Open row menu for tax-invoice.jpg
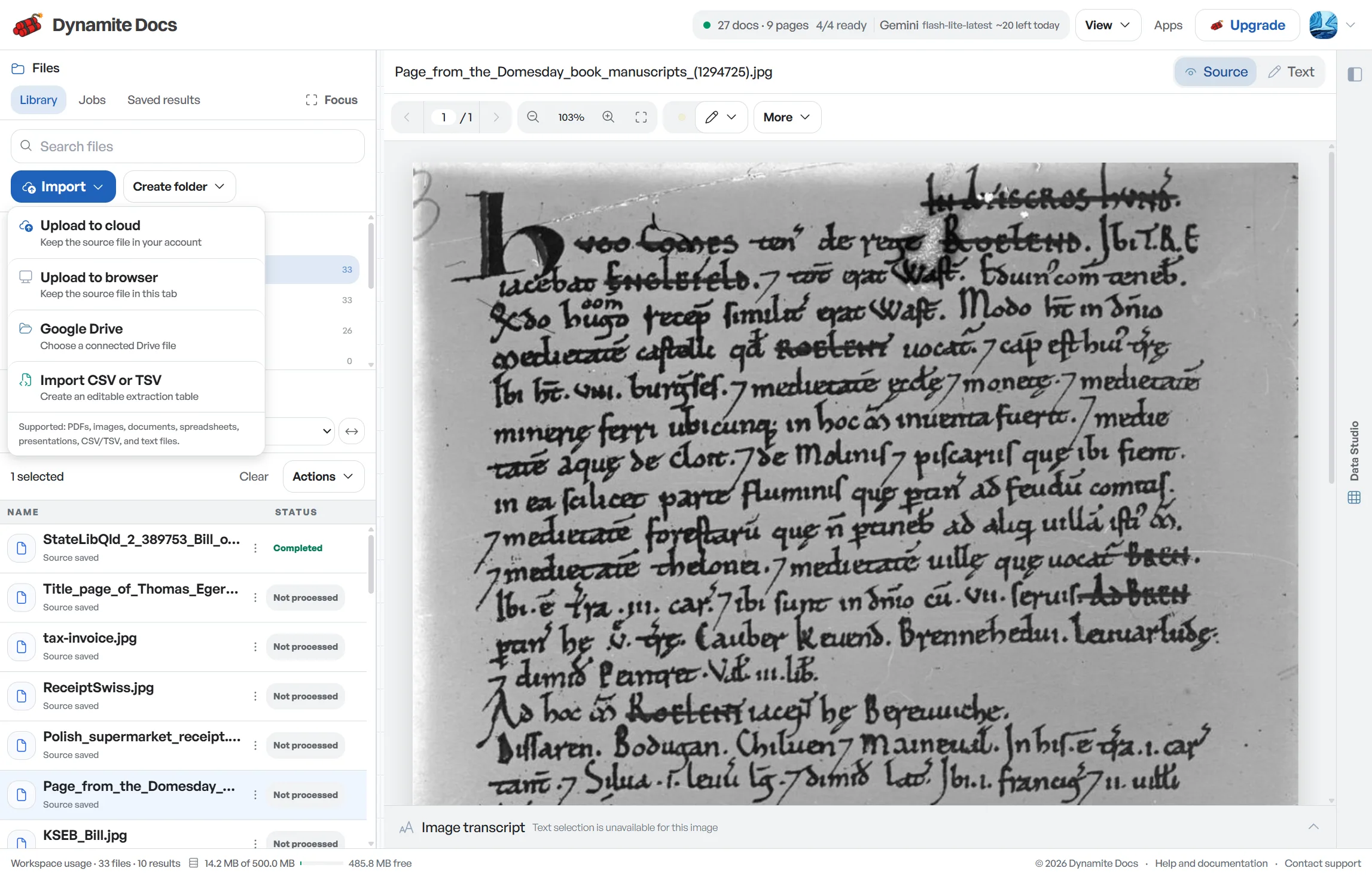The width and height of the screenshot is (1372, 877). [255, 647]
